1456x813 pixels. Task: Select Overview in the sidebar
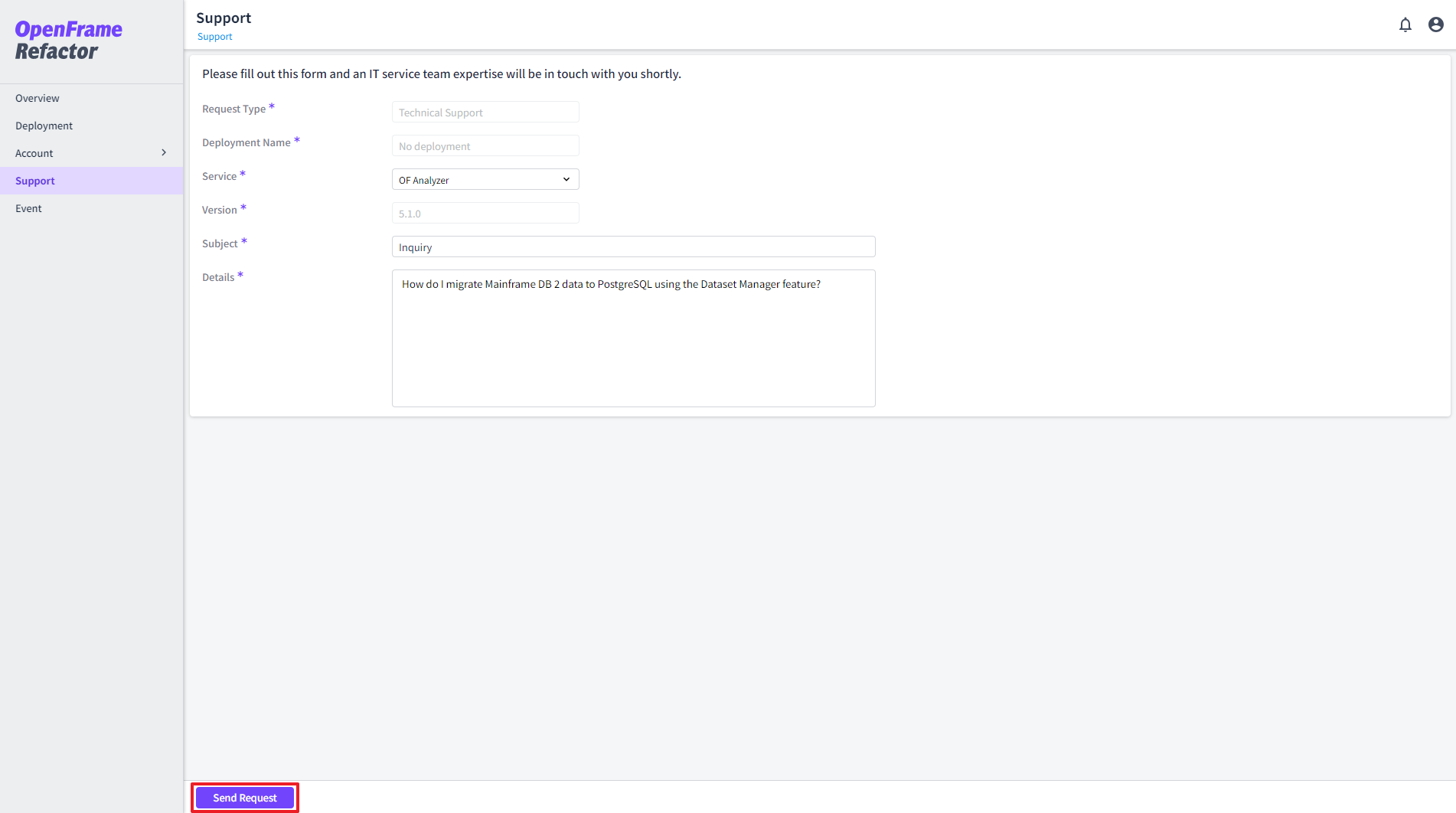point(37,98)
